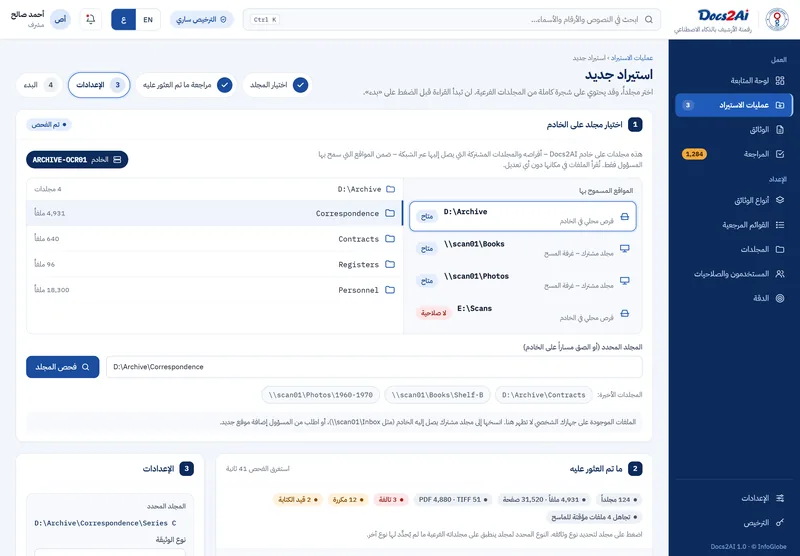
Task: Open لوحة المتابعة in the sidebar
Action: [734, 81]
